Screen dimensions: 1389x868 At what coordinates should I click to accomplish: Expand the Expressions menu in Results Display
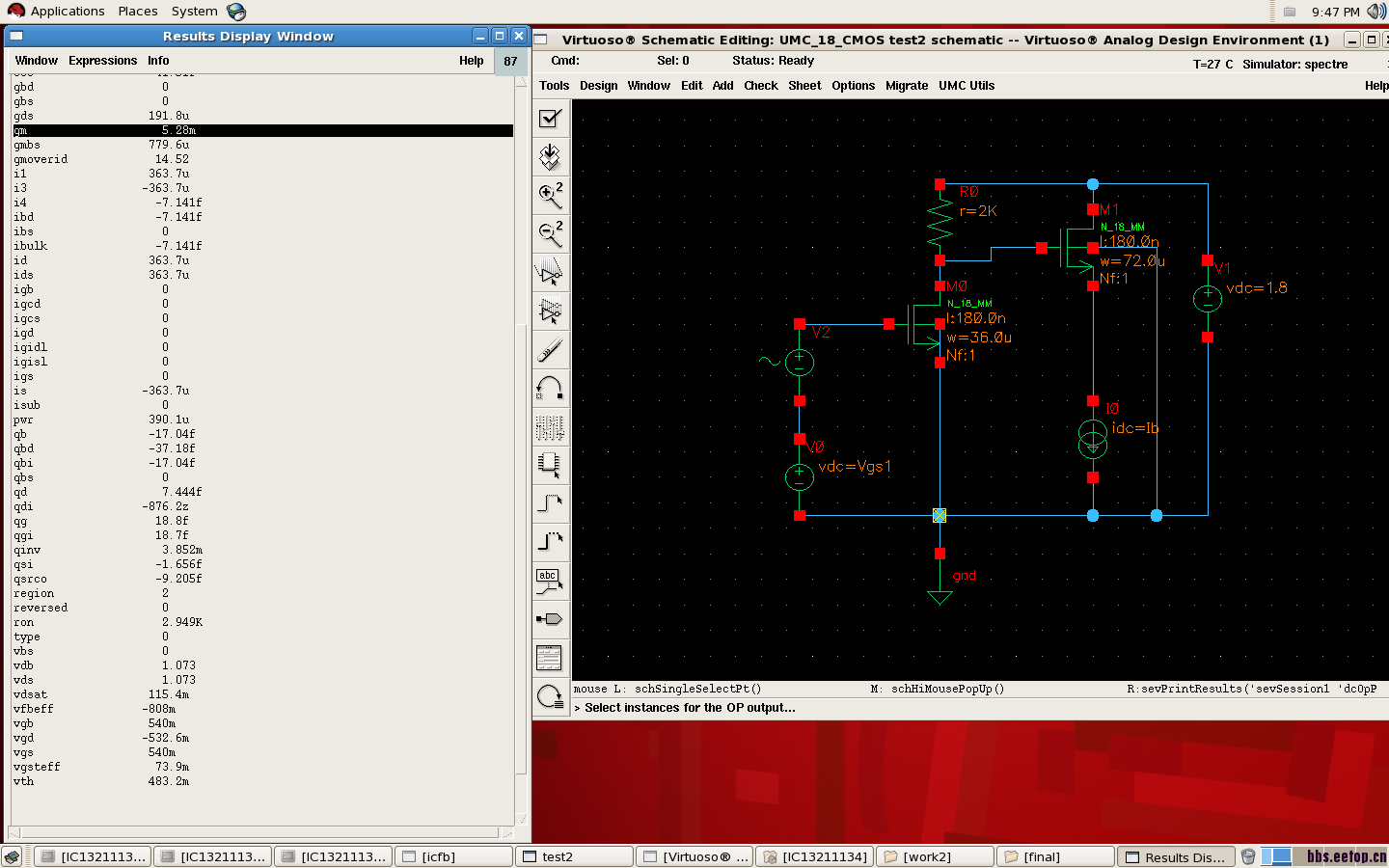tap(102, 61)
